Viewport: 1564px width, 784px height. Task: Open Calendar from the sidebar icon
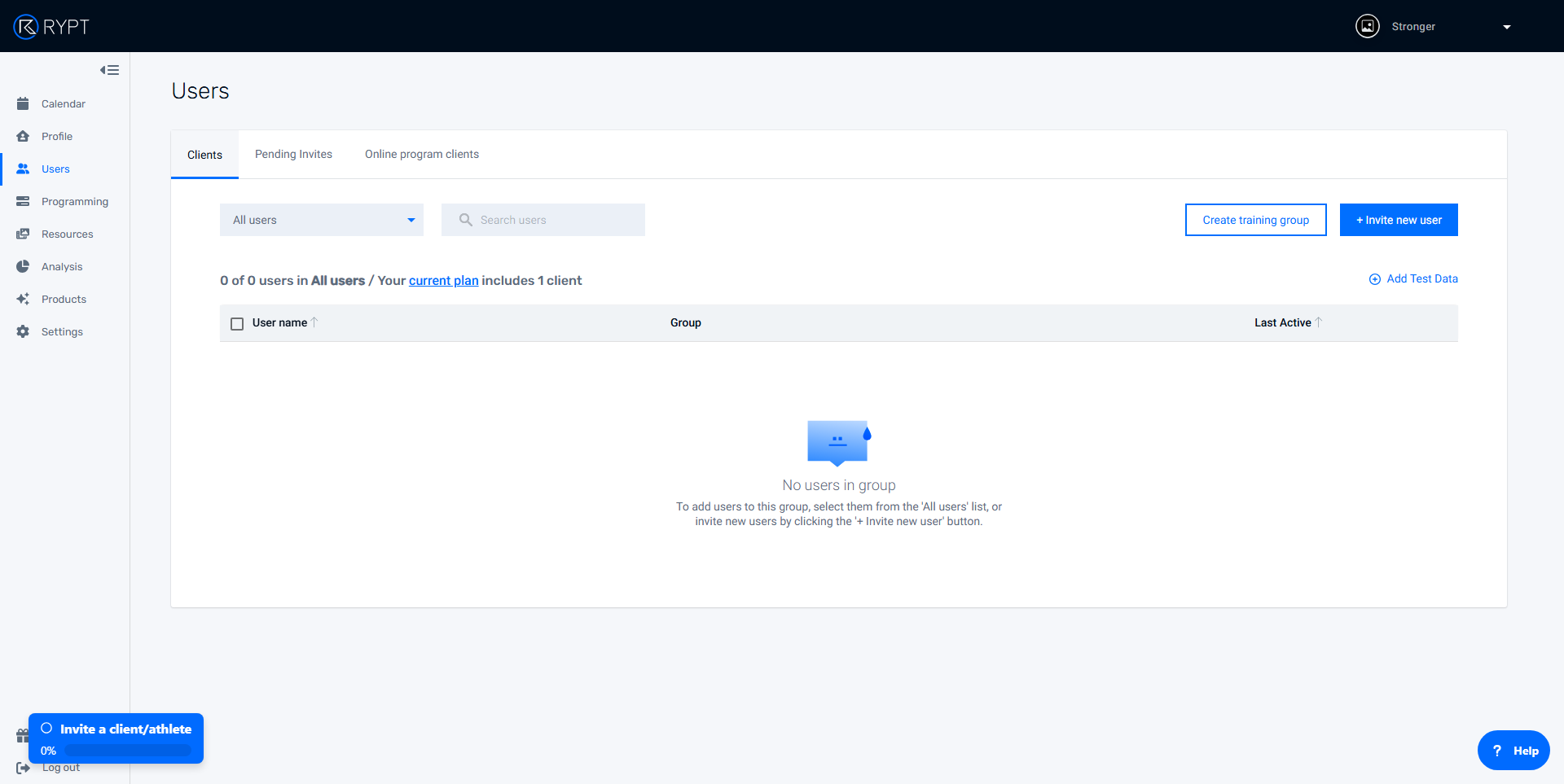point(23,103)
